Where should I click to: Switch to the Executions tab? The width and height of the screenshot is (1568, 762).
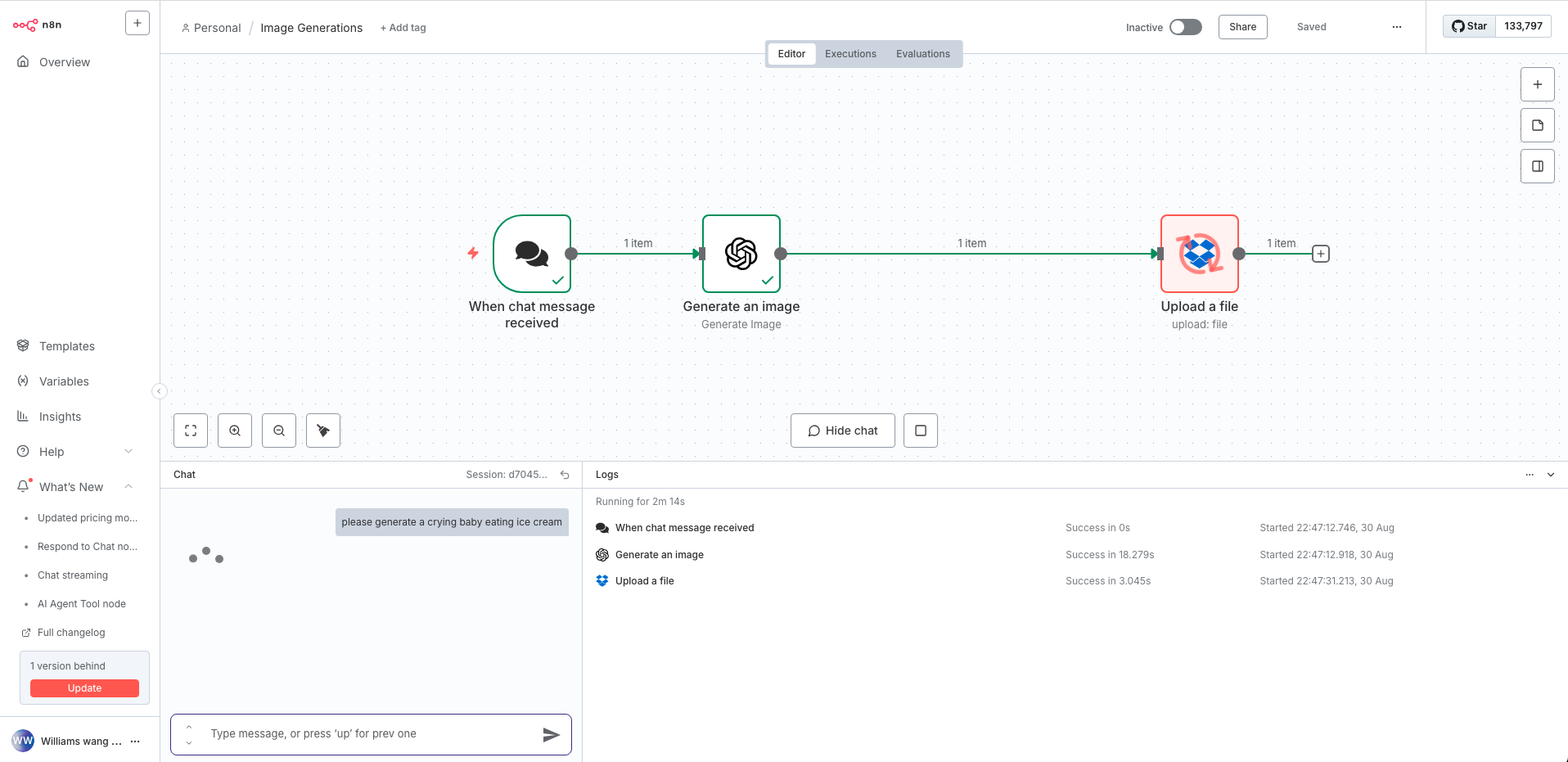[850, 54]
